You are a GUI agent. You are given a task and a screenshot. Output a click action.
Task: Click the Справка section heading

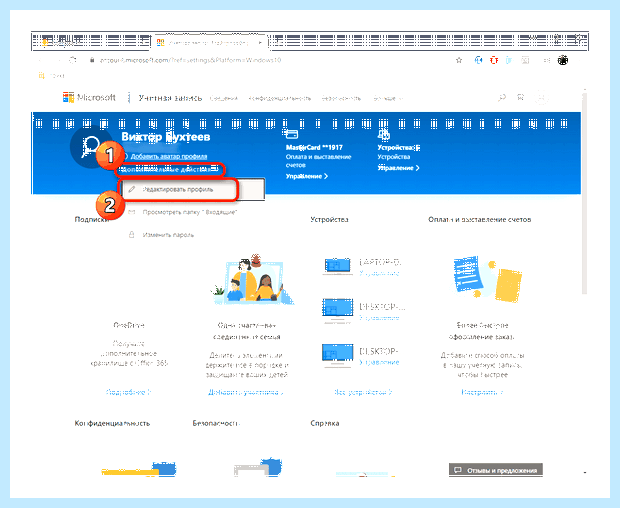pos(325,423)
